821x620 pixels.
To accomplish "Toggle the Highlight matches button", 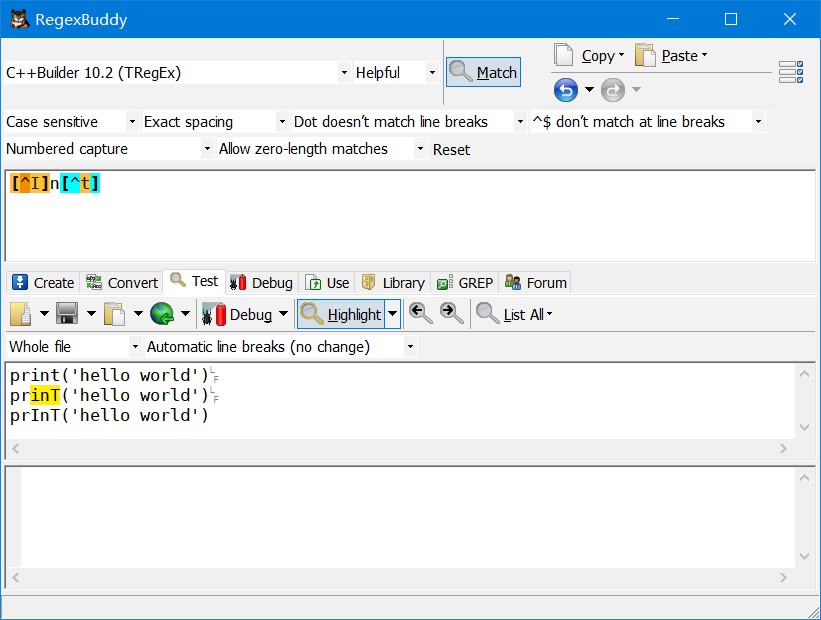I will (x=341, y=314).
